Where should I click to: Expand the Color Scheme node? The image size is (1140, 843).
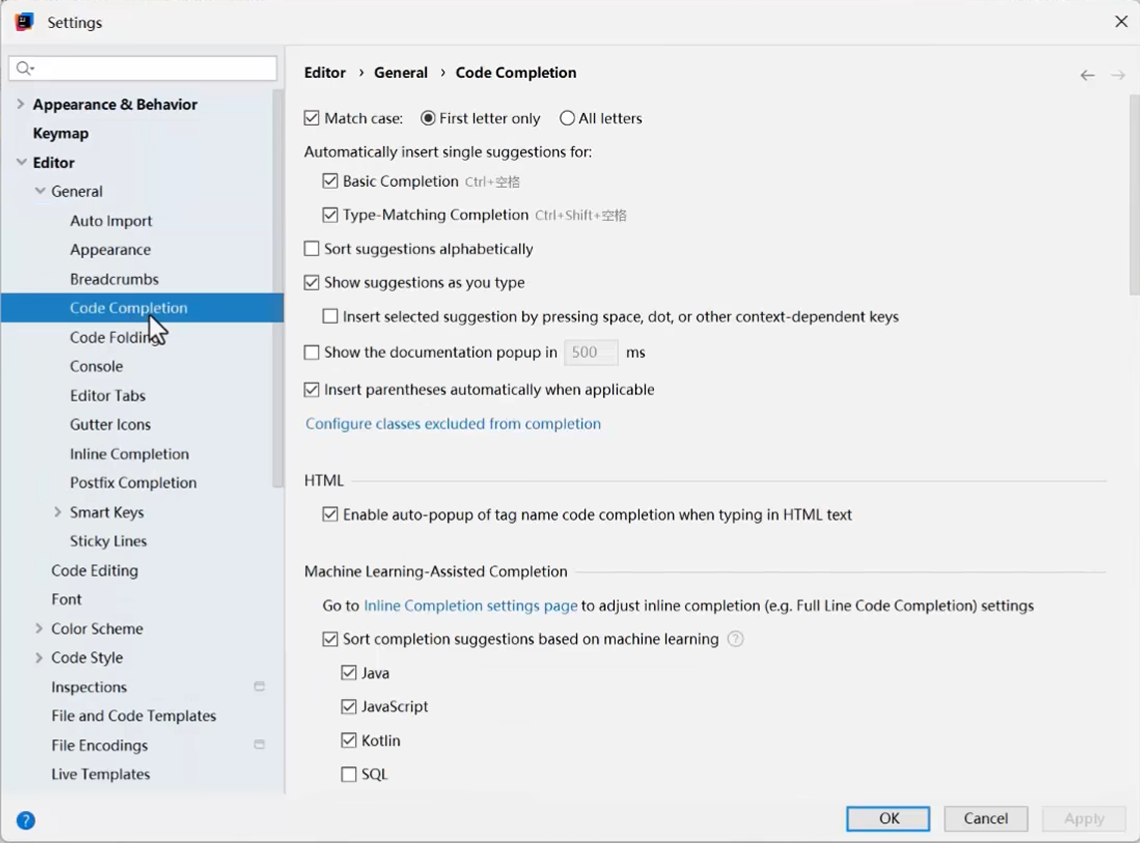[39, 629]
